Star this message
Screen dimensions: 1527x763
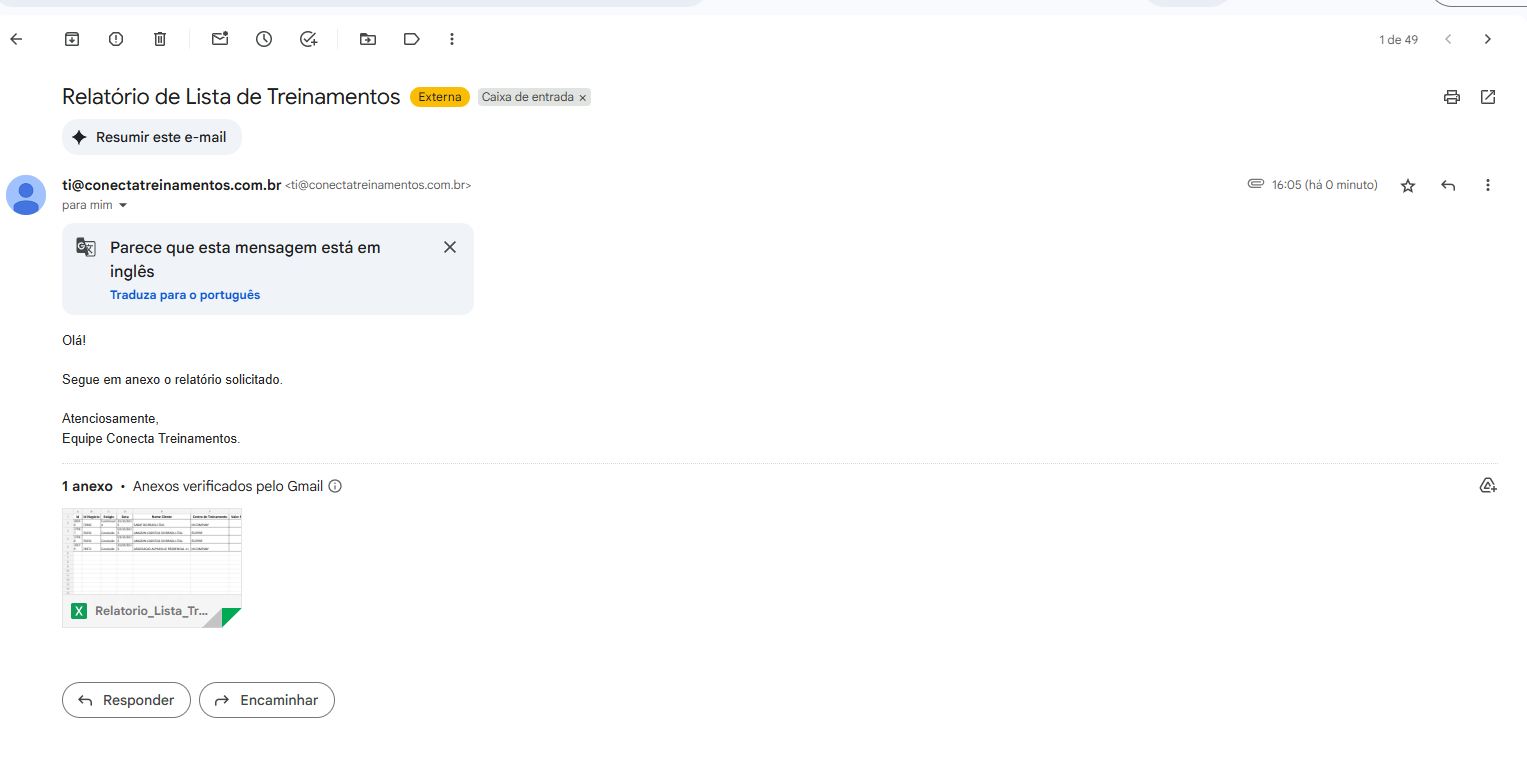[1408, 185]
